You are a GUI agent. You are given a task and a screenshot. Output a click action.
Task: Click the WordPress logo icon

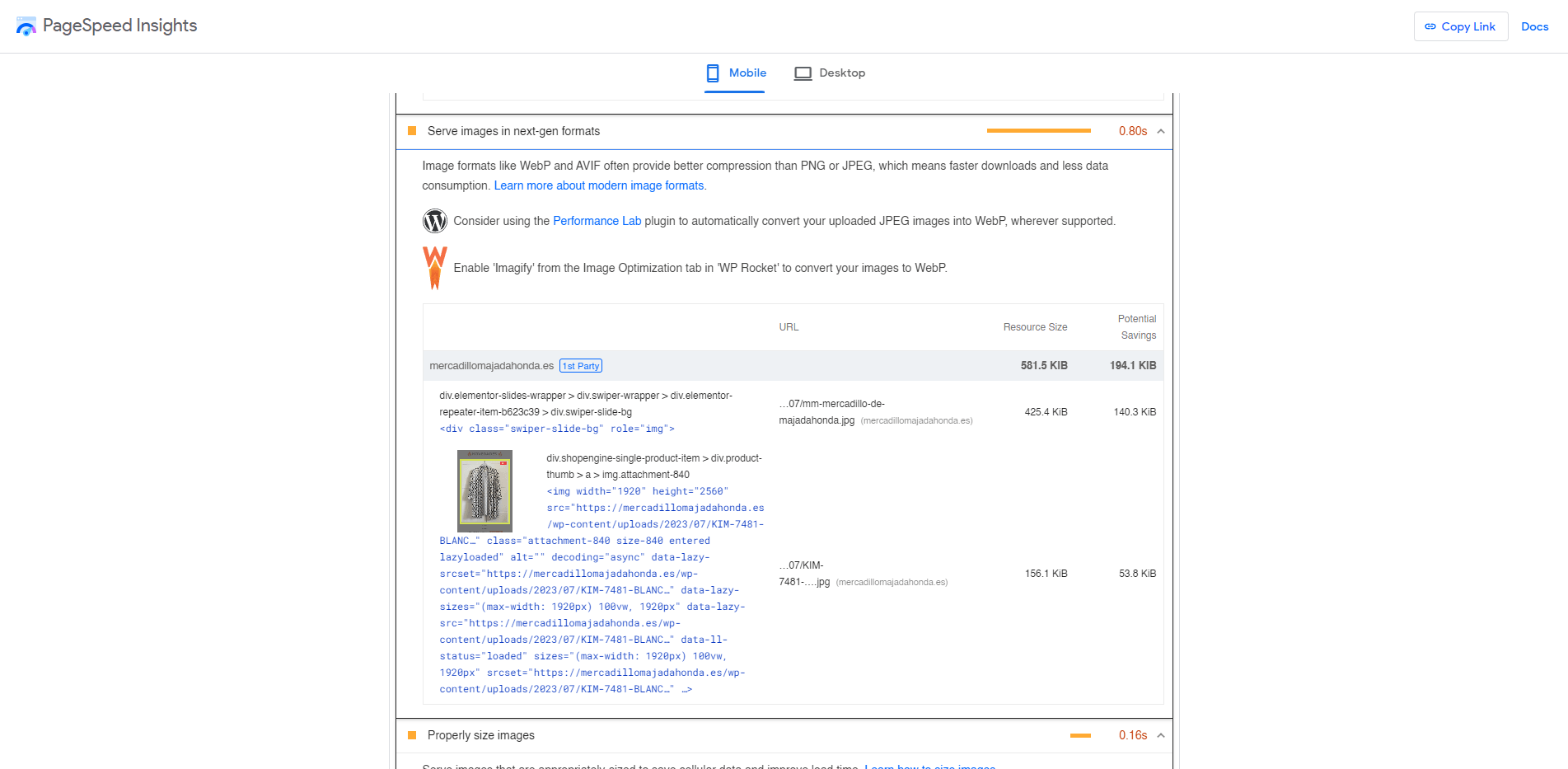(x=435, y=221)
